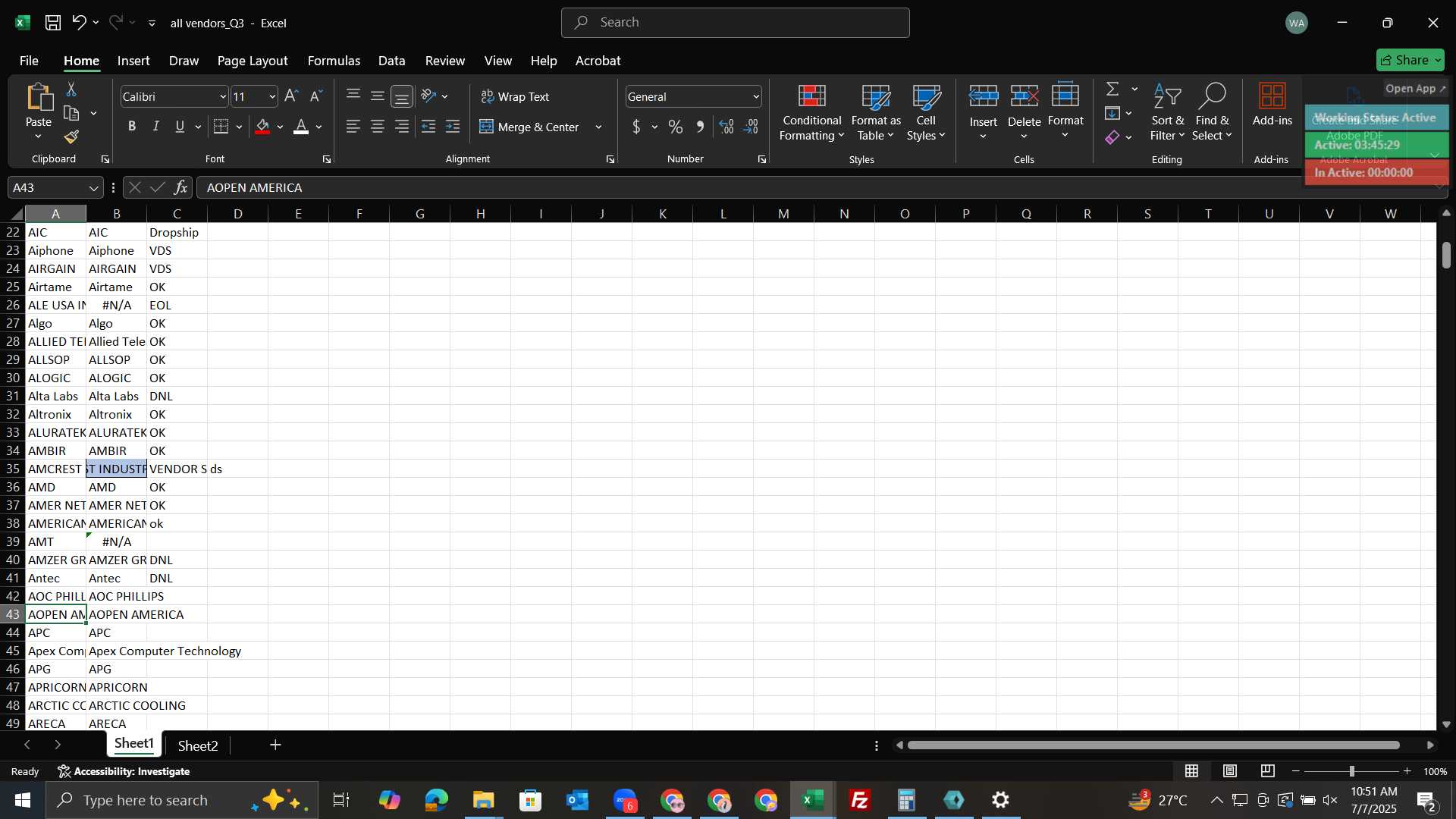
Task: Set Middle Align vertical alignment
Action: (377, 96)
